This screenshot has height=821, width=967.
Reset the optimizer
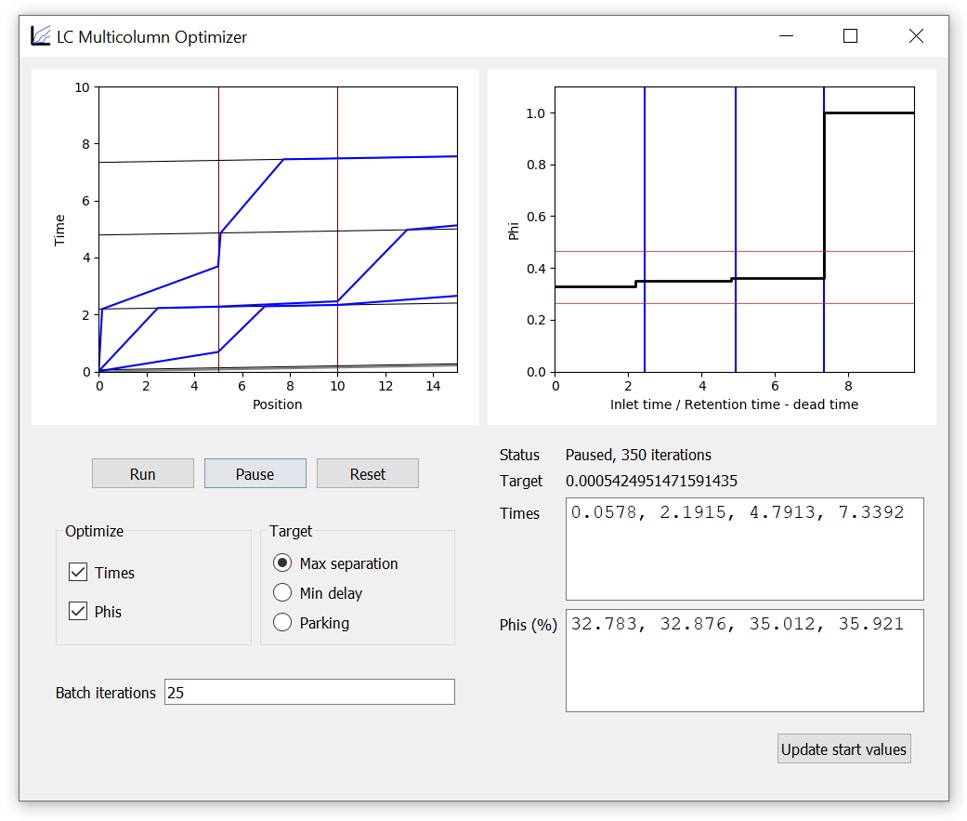pos(367,474)
